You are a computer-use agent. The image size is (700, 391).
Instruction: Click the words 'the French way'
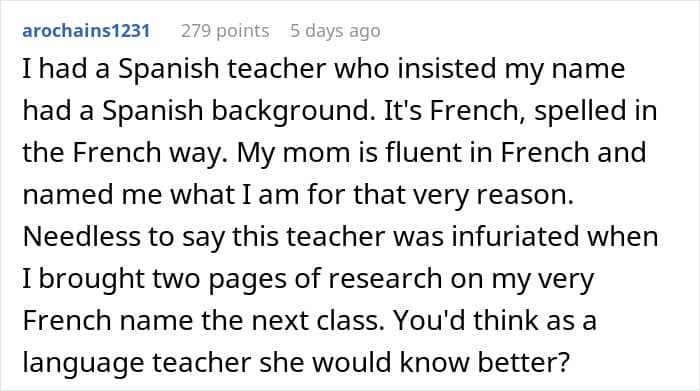point(122,153)
